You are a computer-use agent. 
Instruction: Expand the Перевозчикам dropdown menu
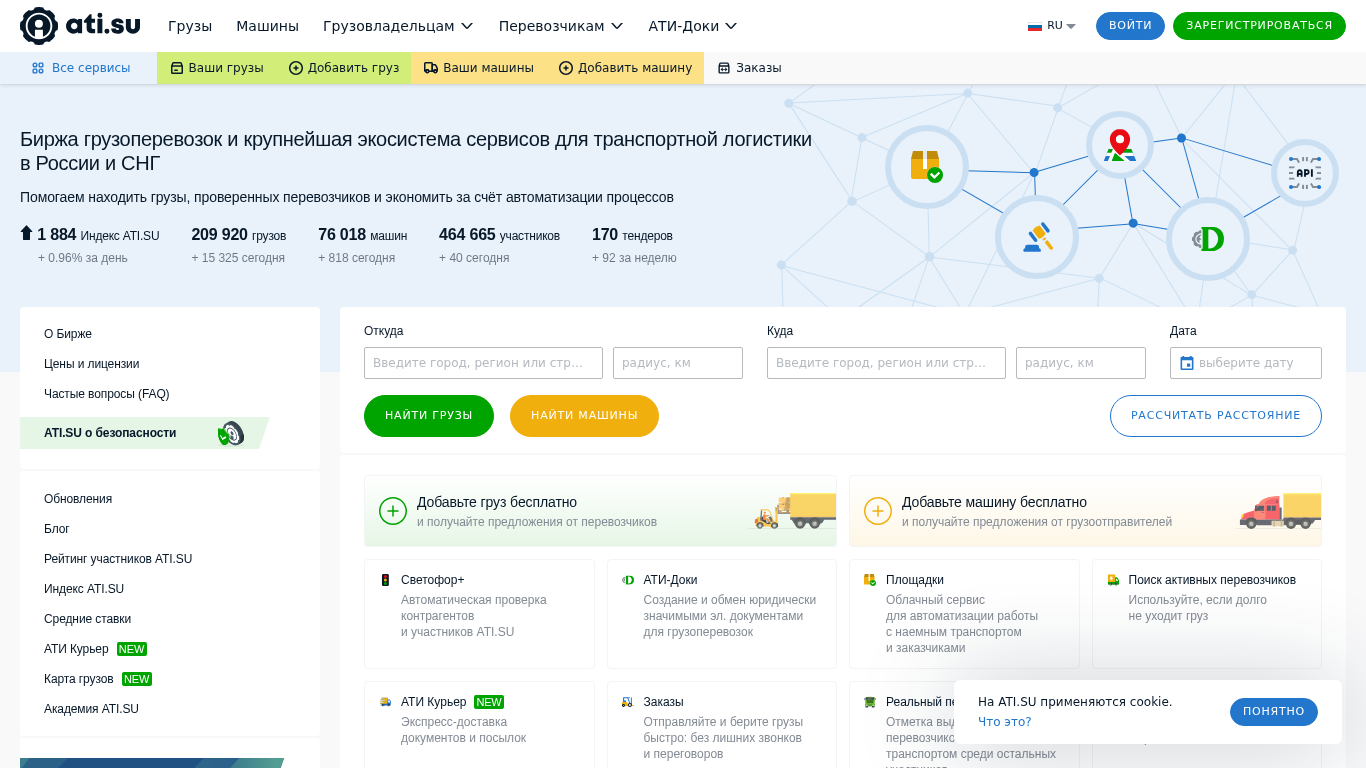tap(561, 26)
